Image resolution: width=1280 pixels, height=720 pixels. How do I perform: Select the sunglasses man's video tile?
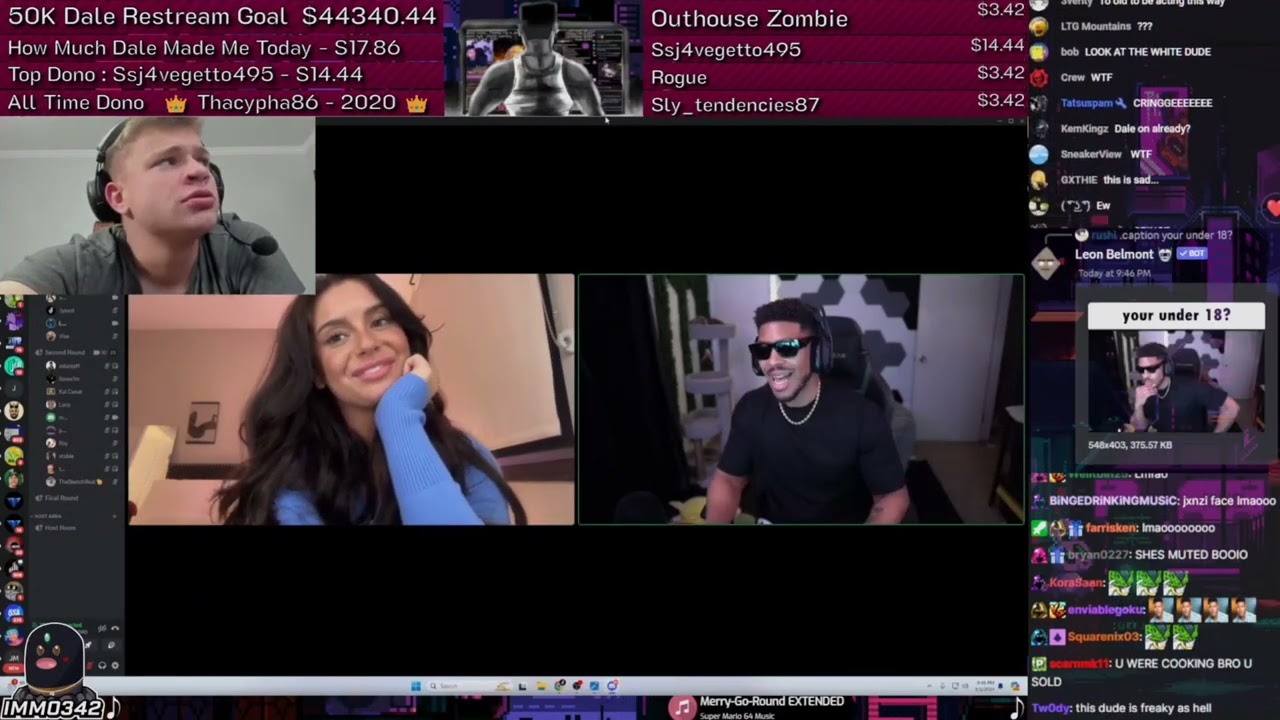coord(801,399)
